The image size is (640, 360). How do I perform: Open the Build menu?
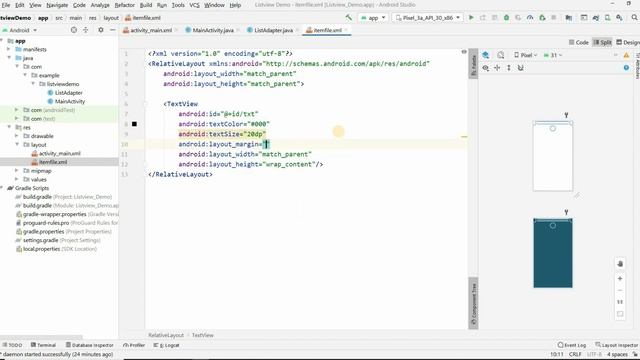146,5
